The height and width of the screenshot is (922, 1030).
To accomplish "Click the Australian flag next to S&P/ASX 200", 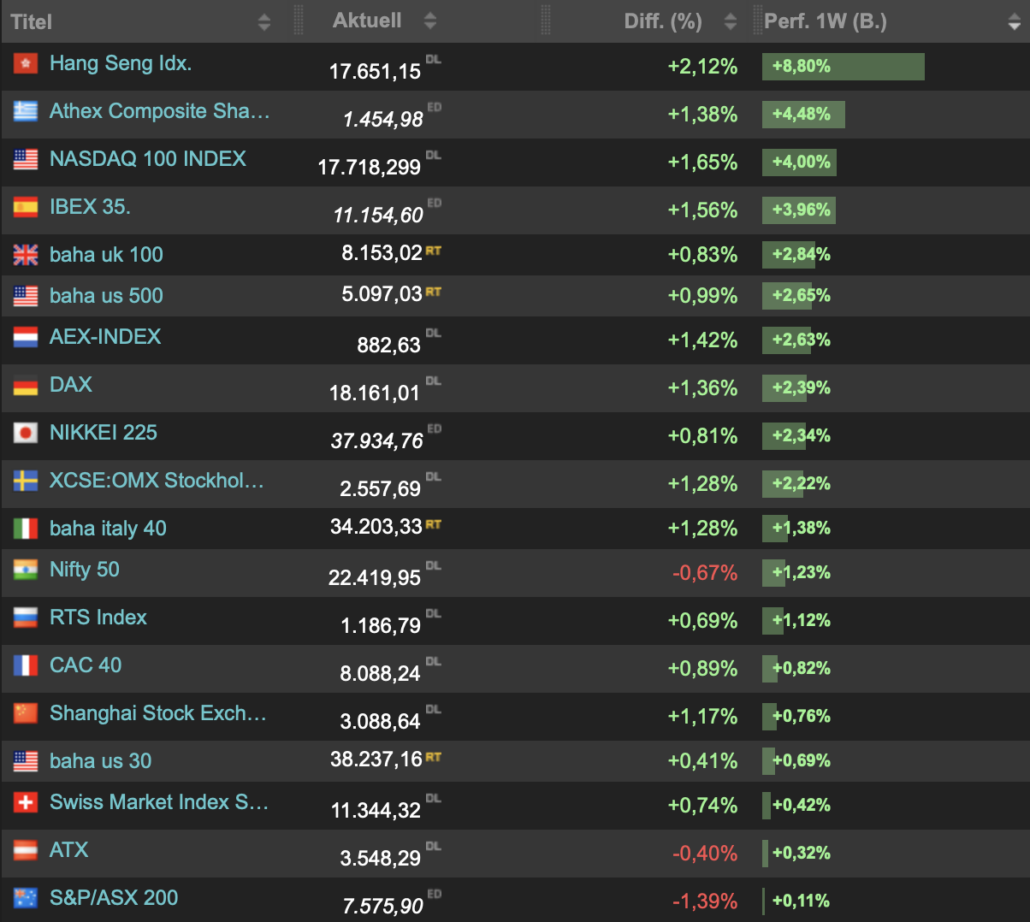I will [x=25, y=898].
